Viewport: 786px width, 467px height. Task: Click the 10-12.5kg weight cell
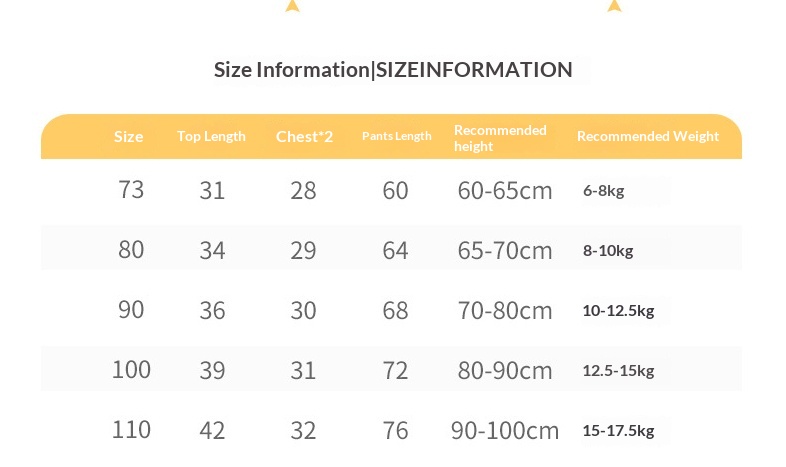618,311
